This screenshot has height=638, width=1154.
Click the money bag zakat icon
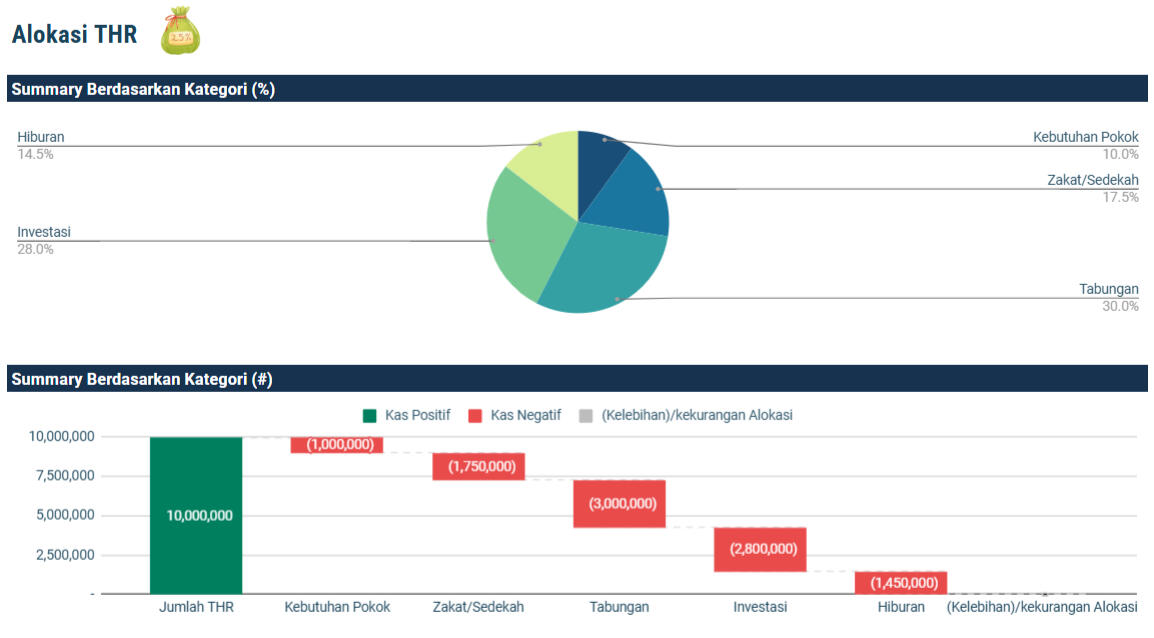[180, 31]
